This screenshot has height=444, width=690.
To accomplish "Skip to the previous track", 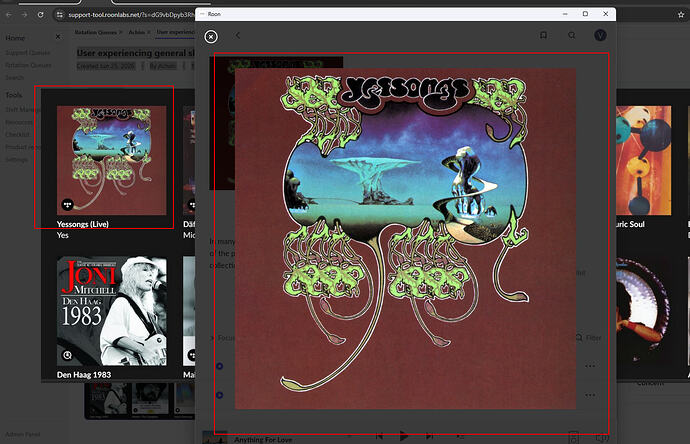I will 379,436.
